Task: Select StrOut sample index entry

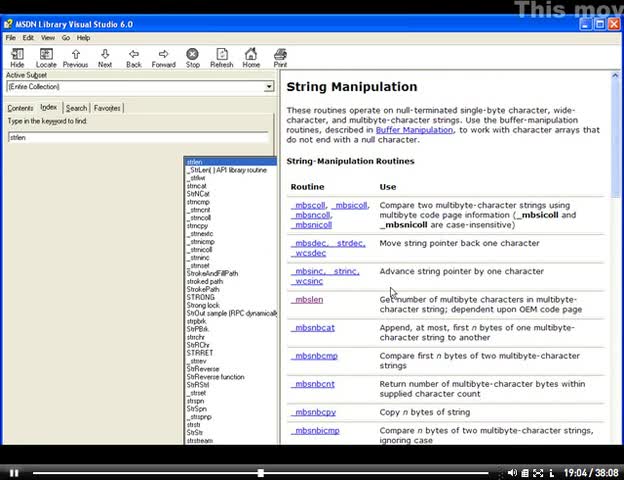Action: coord(232,313)
